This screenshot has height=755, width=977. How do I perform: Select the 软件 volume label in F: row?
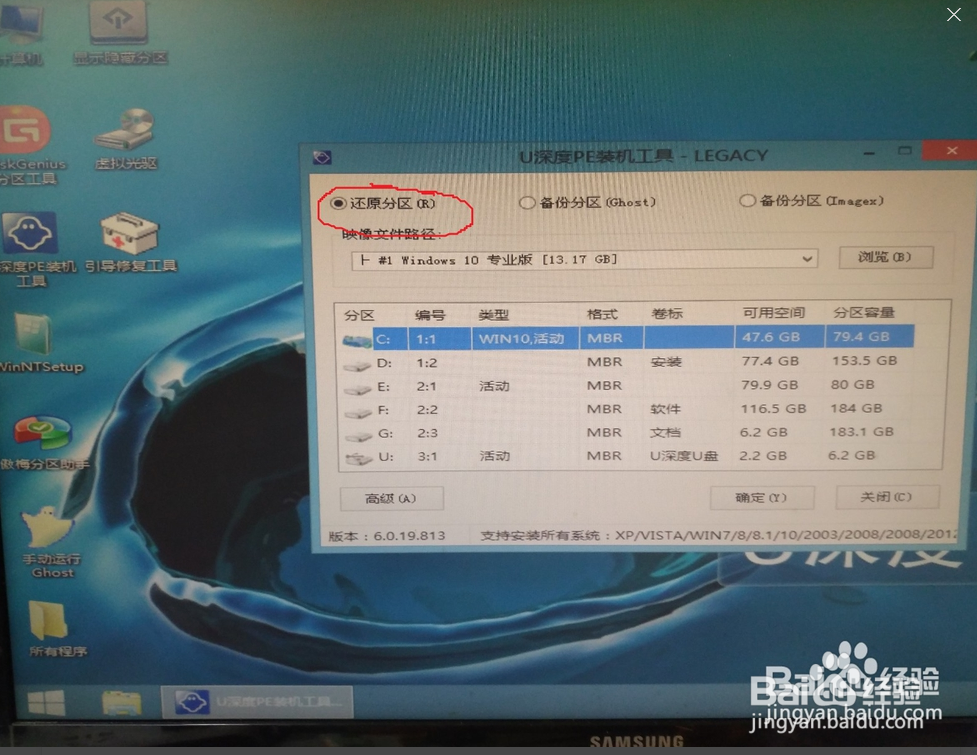point(665,409)
